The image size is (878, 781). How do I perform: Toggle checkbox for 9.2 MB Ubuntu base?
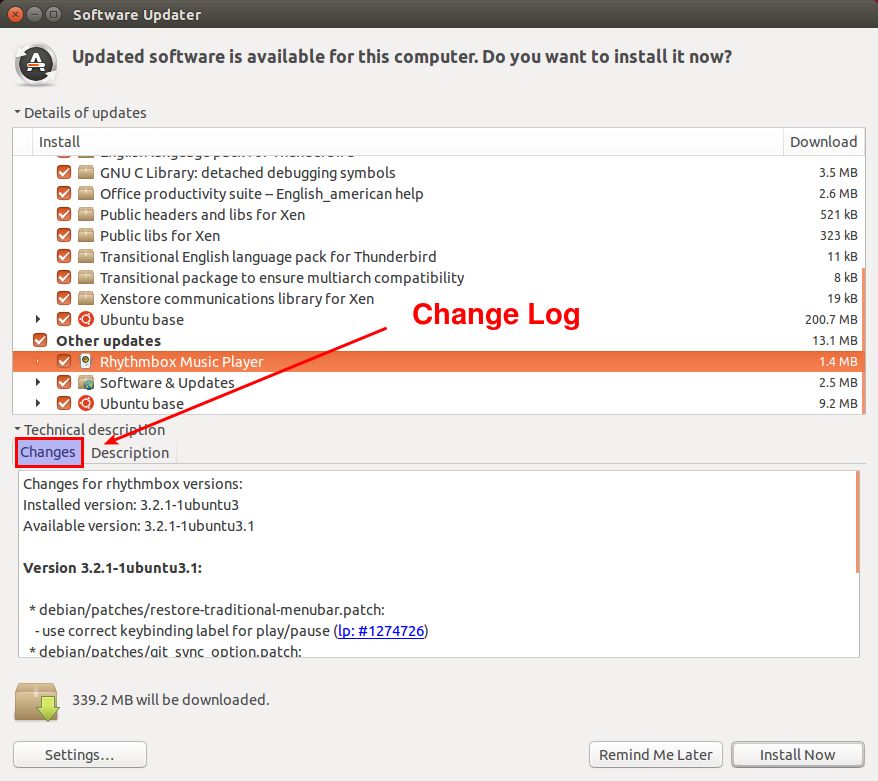[64, 404]
